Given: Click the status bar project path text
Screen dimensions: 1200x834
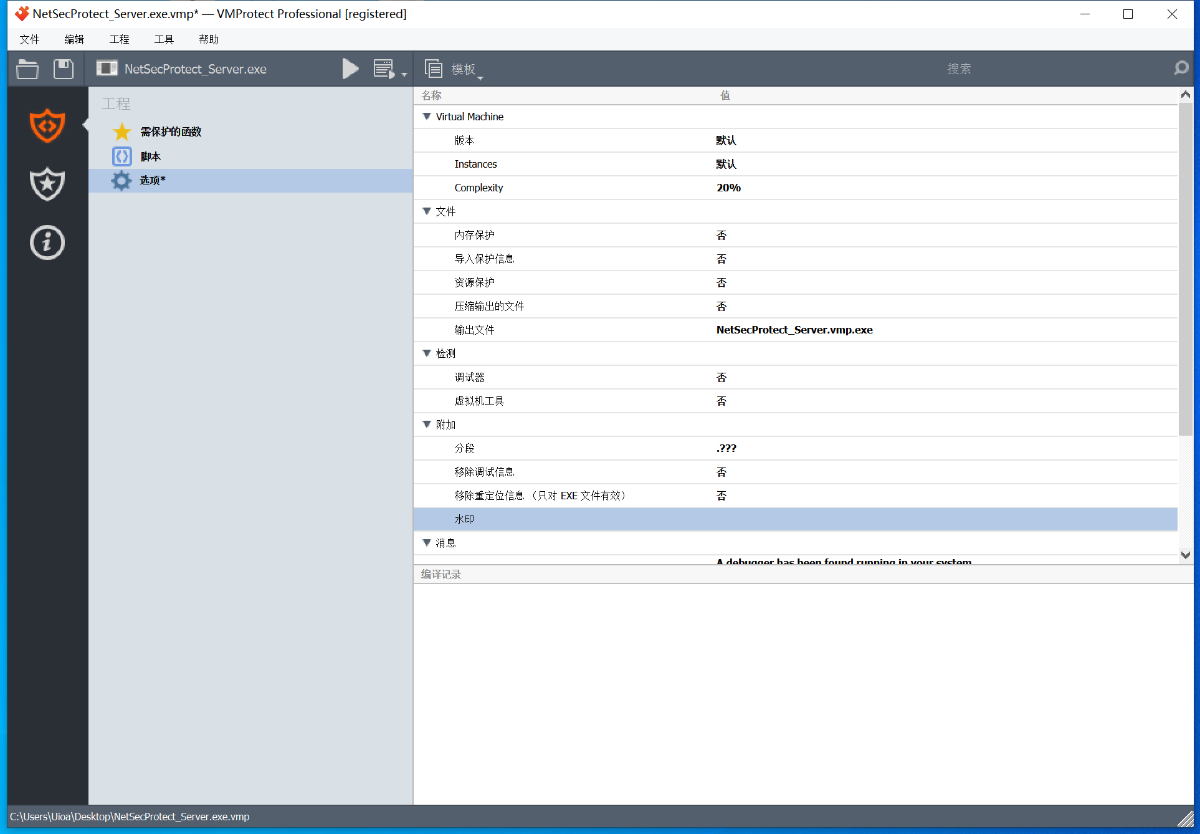Looking at the screenshot, I should point(129,817).
